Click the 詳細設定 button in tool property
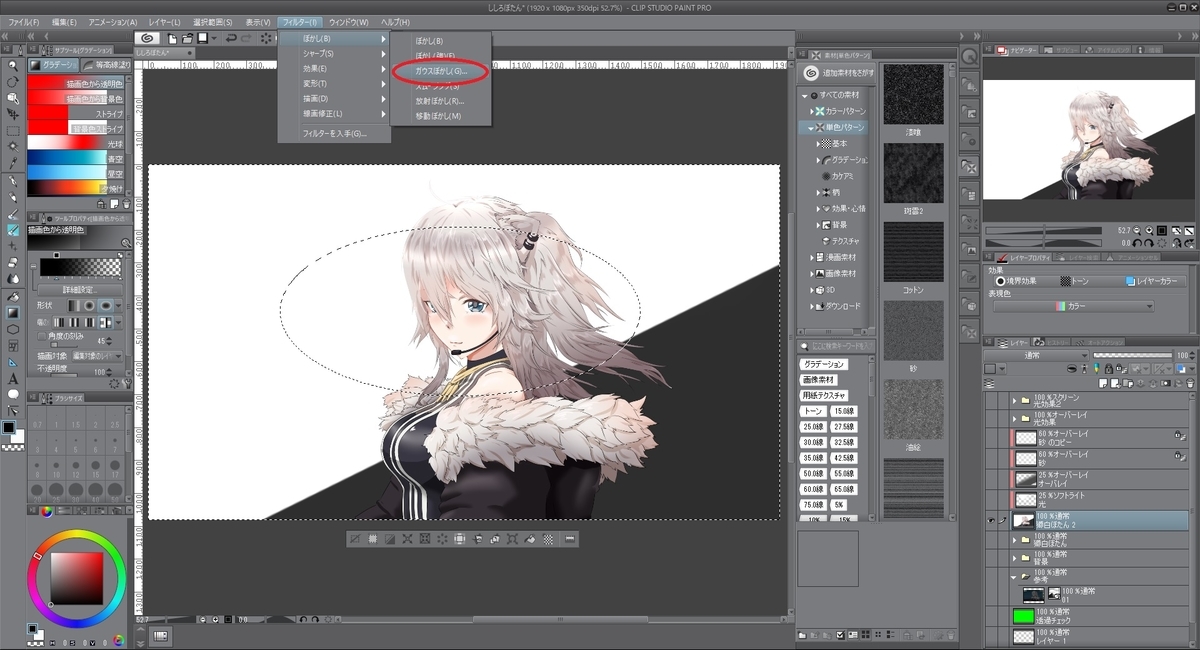Image resolution: width=1200 pixels, height=650 pixels. coord(78,289)
